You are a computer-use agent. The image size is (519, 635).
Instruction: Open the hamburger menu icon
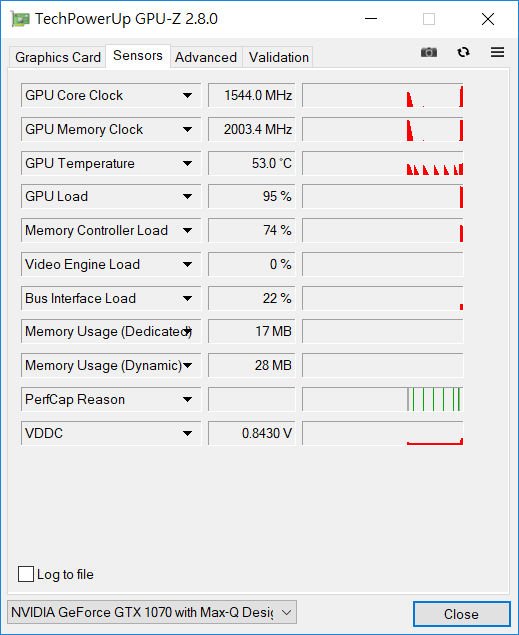tap(497, 52)
